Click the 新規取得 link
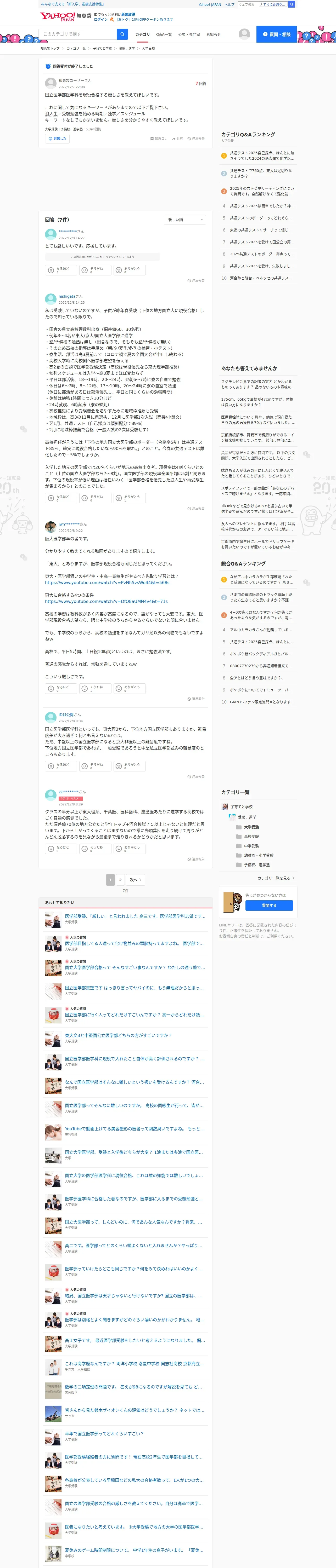Screen dimensions: 336x1568 pos(128,14)
